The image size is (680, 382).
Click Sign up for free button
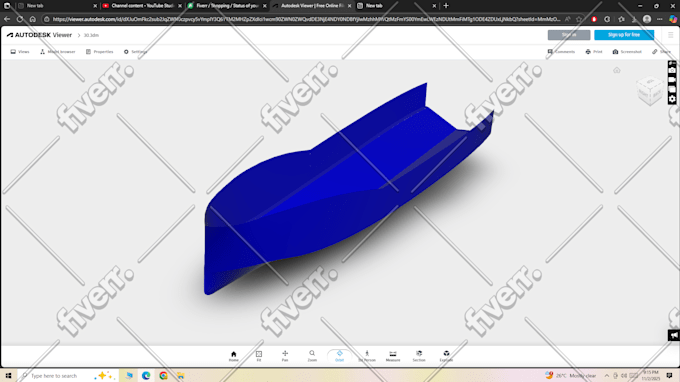(624, 35)
